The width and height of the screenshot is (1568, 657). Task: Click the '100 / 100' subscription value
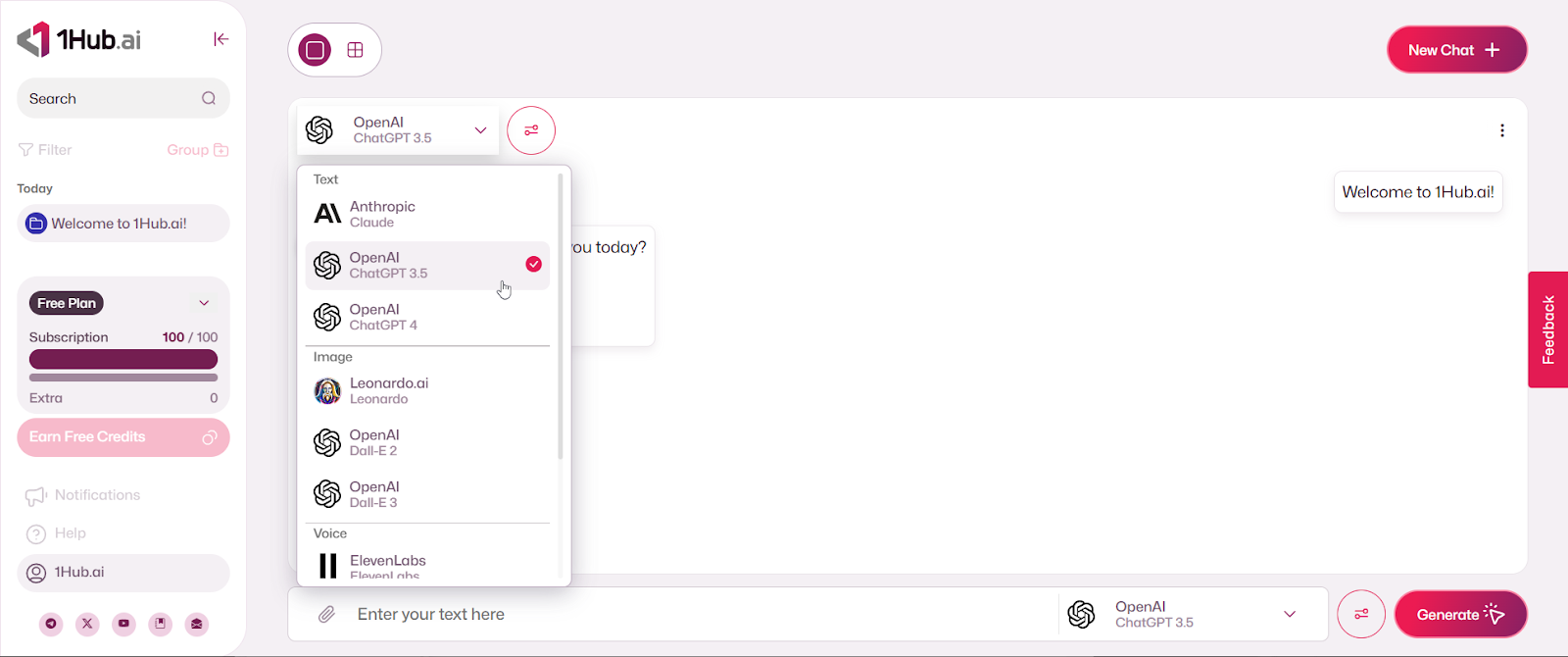click(190, 337)
